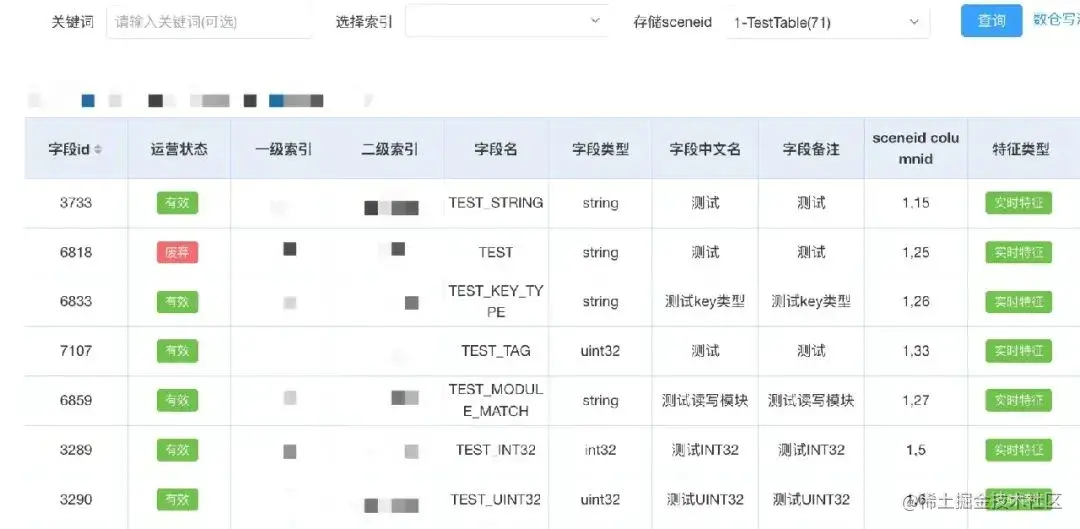The image size is (1080, 529).
Task: Select the TEST_STRING field name cell
Action: [x=496, y=203]
